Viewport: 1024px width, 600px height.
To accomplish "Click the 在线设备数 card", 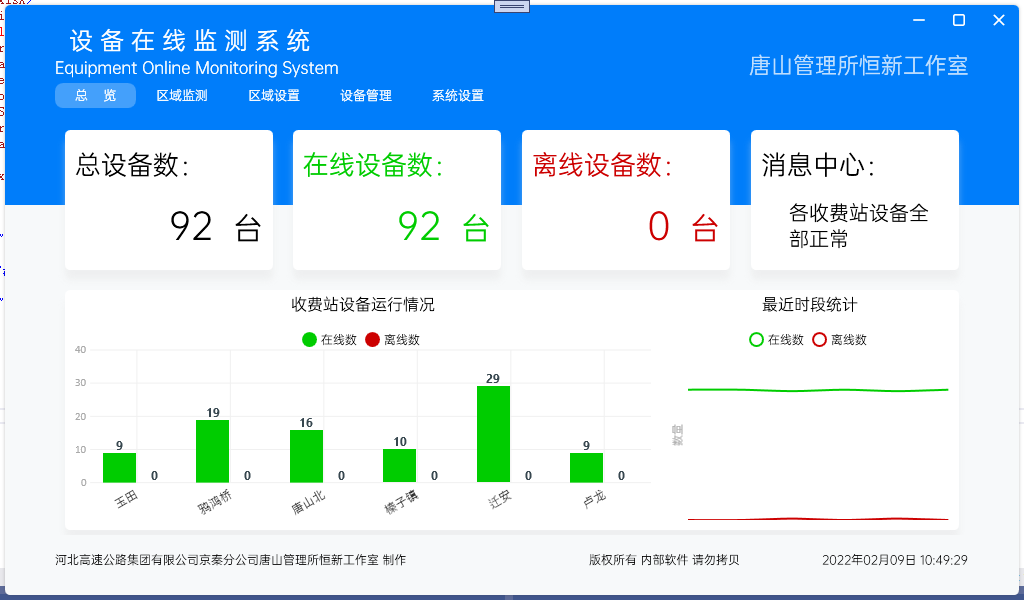I will (397, 200).
